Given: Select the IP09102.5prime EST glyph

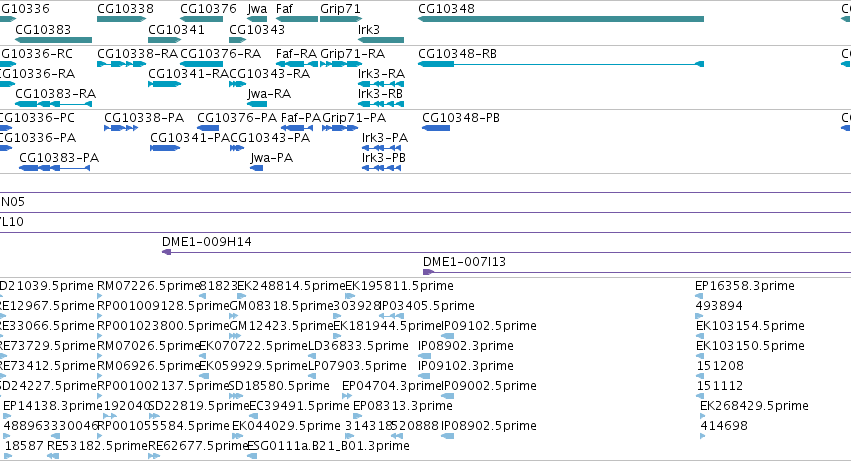Looking at the screenshot, I should pos(447,336).
